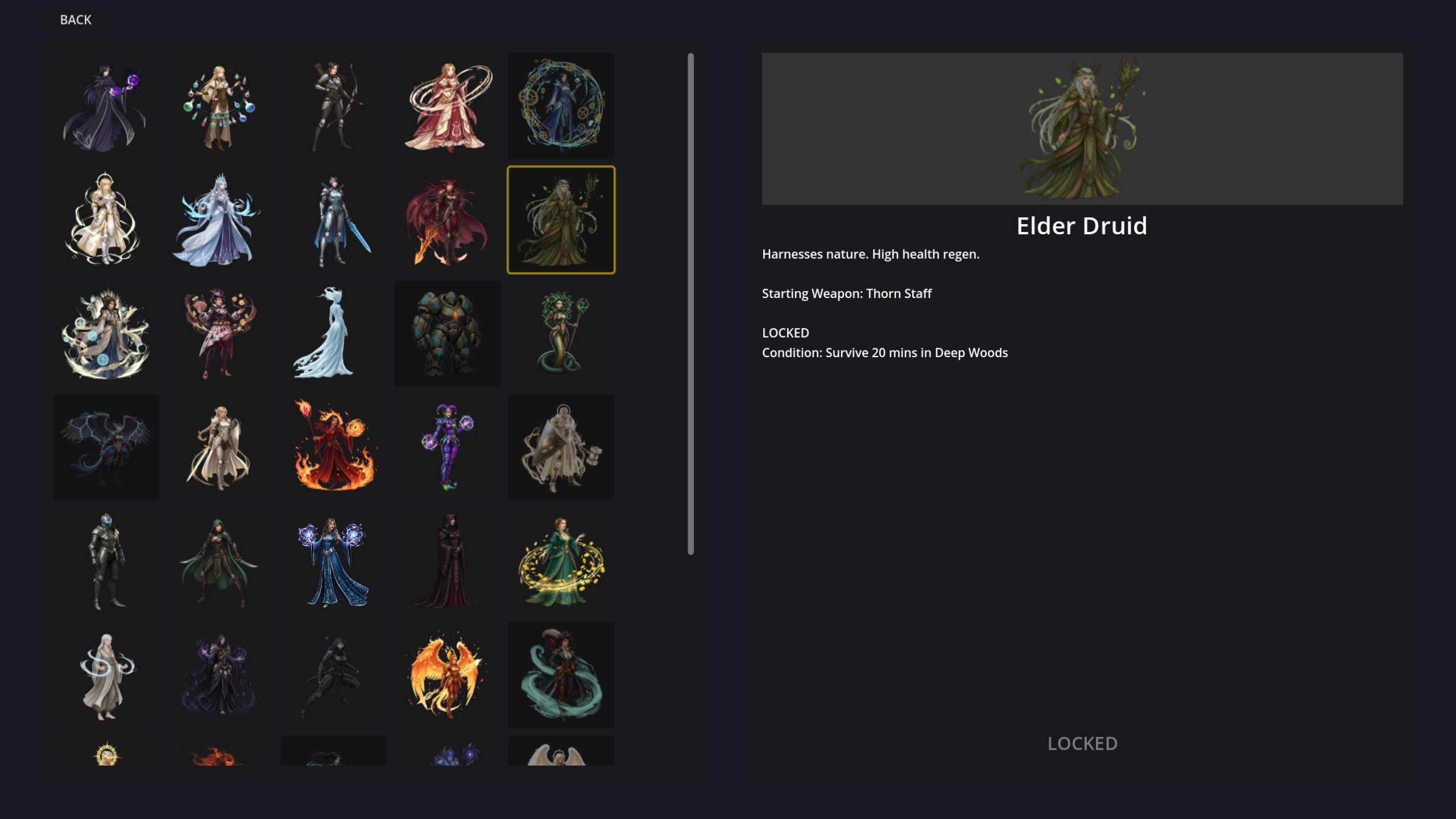Select the medusa snake-tailed character

(561, 333)
